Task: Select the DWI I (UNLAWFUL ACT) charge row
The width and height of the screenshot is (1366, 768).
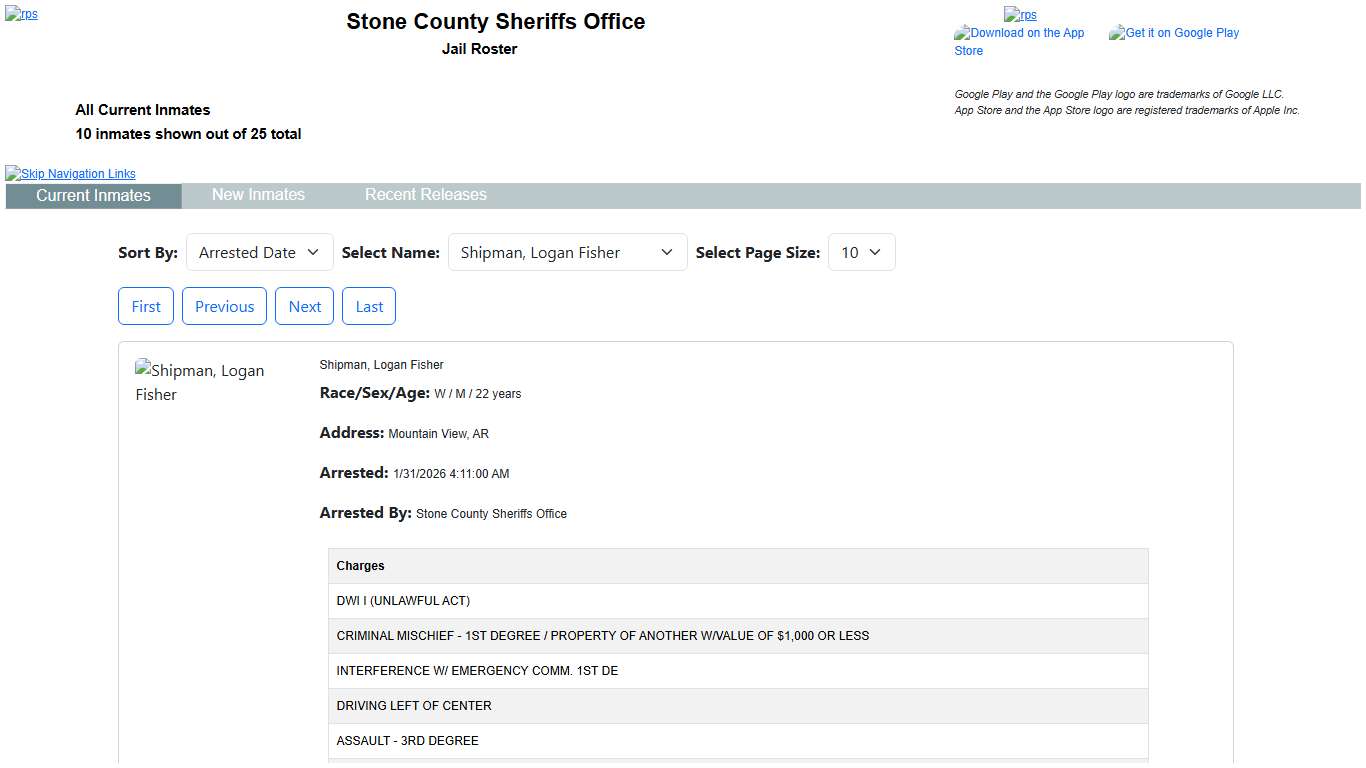Action: pos(738,601)
